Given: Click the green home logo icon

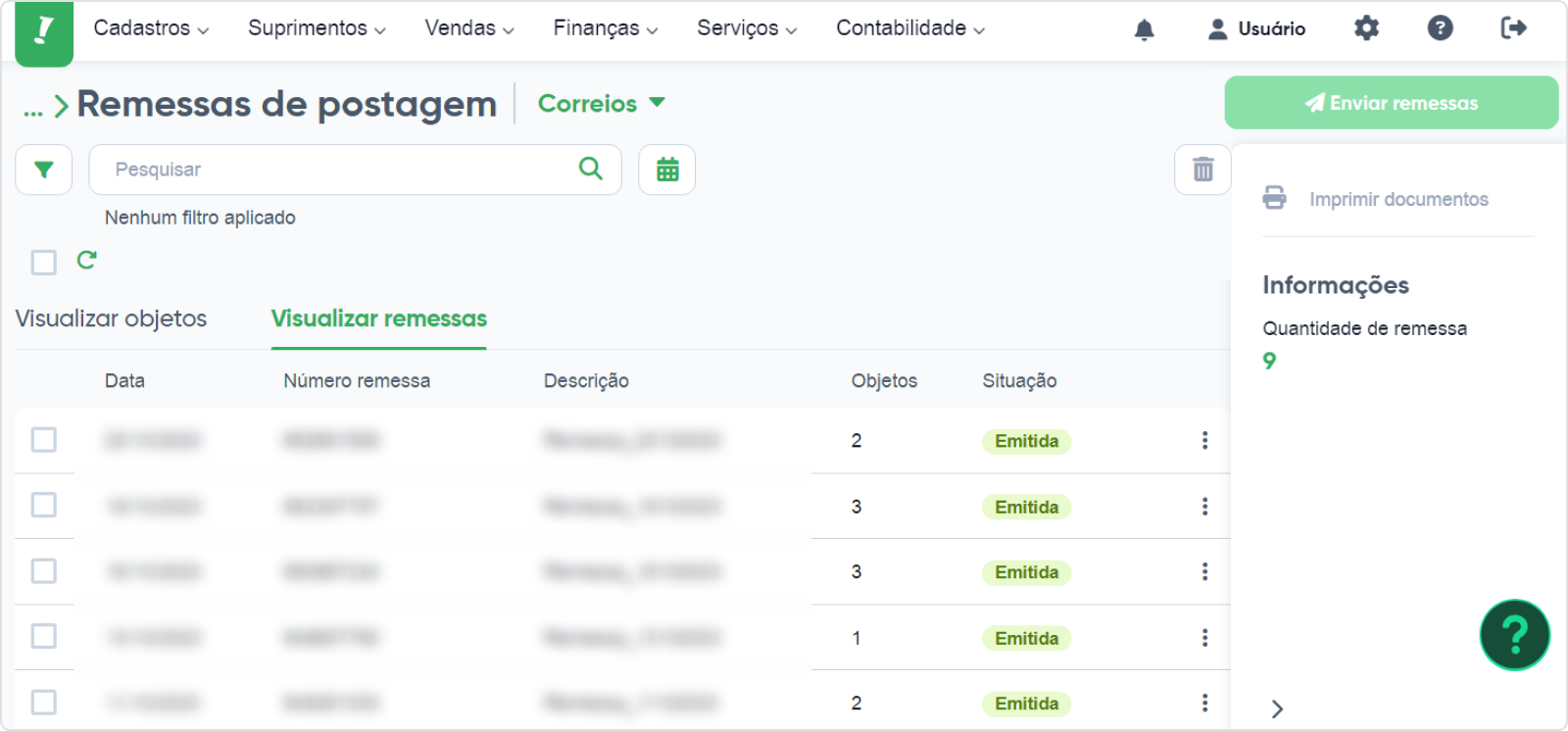Looking at the screenshot, I should pos(44,32).
